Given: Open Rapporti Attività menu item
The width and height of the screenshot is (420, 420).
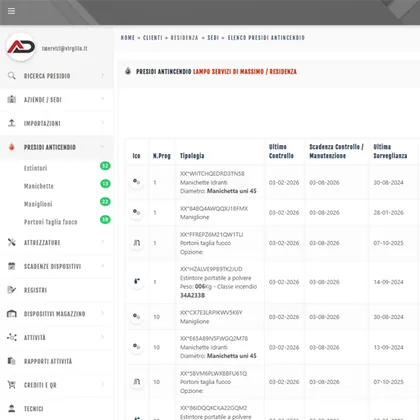Looking at the screenshot, I should click(x=48, y=361).
